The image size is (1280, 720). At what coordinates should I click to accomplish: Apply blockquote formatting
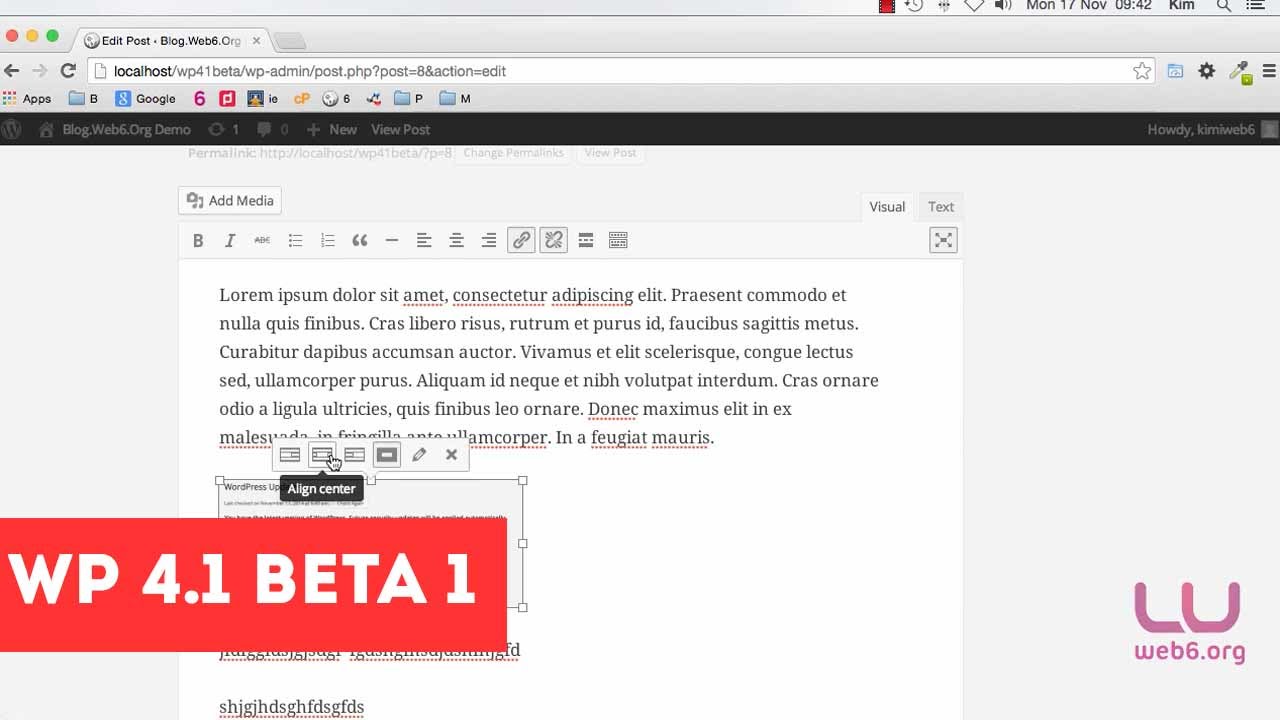click(x=360, y=240)
